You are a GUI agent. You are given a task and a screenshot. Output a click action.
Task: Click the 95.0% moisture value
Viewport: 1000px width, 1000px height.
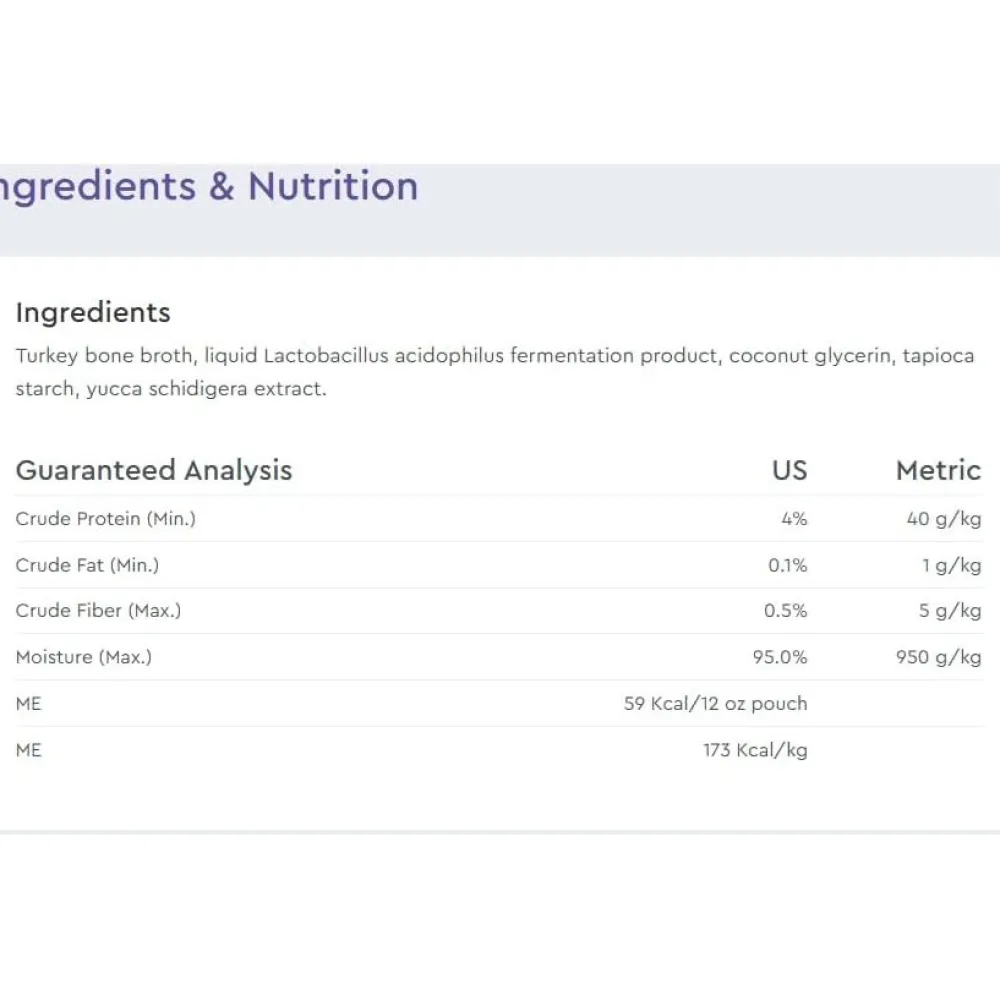click(779, 657)
